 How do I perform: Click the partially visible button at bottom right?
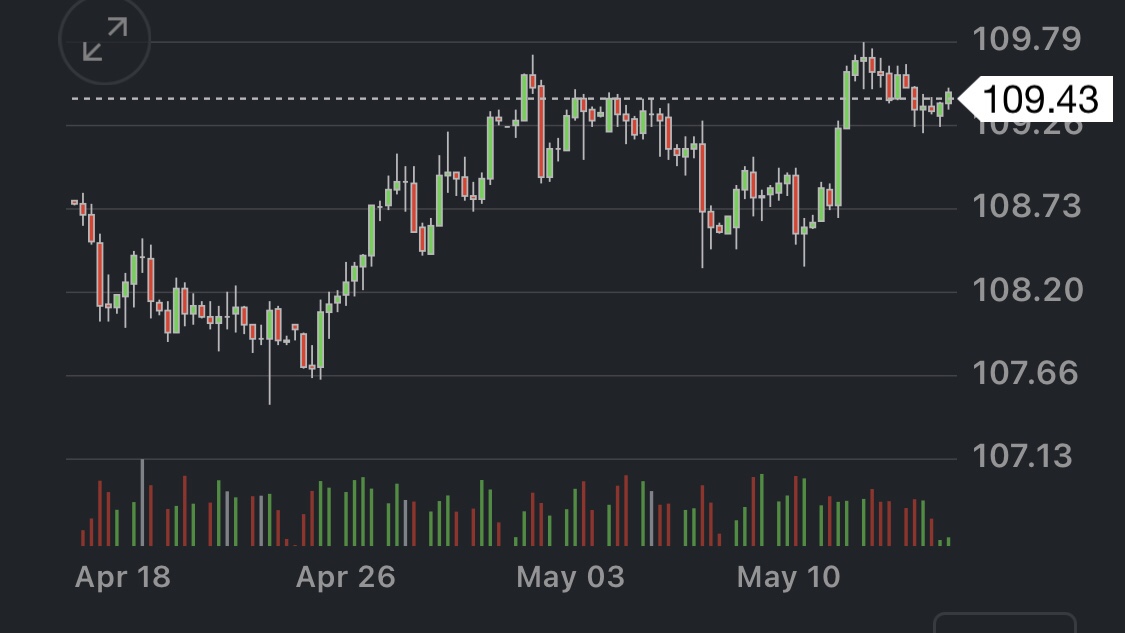pos(1004,623)
